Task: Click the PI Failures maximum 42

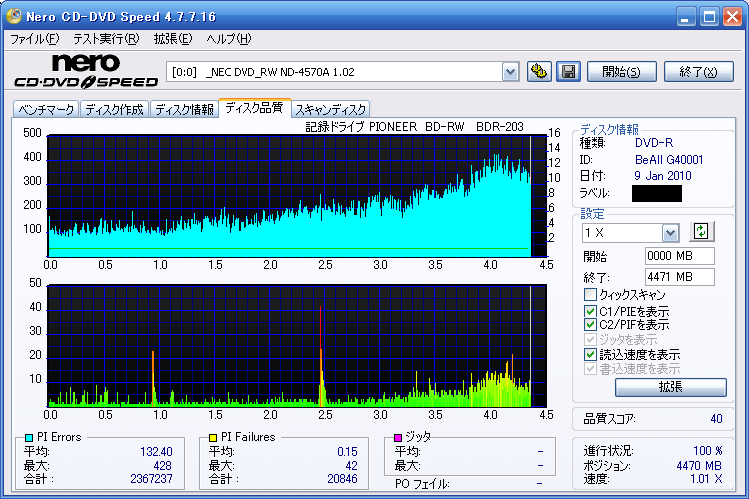Action: [352, 466]
